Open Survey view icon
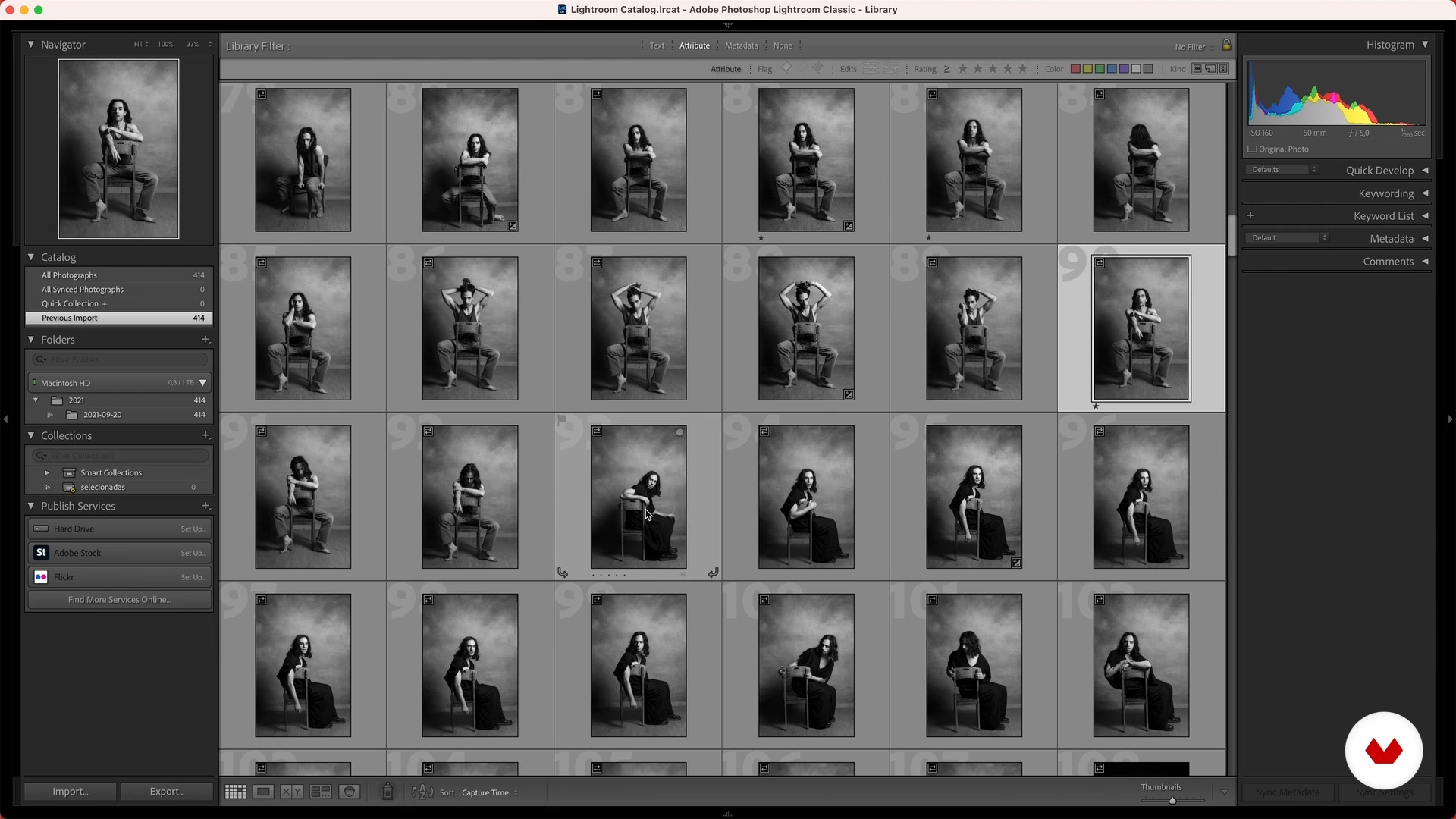The width and height of the screenshot is (1456, 819). pyautogui.click(x=320, y=792)
